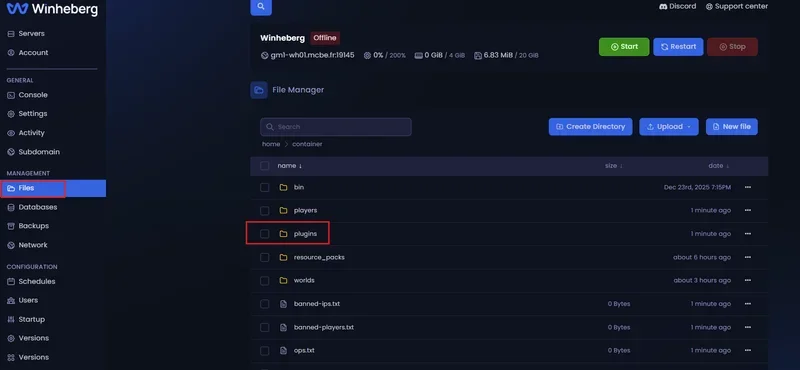
Task: Tick the checkbox for banned-ips.txt
Action: [264, 304]
